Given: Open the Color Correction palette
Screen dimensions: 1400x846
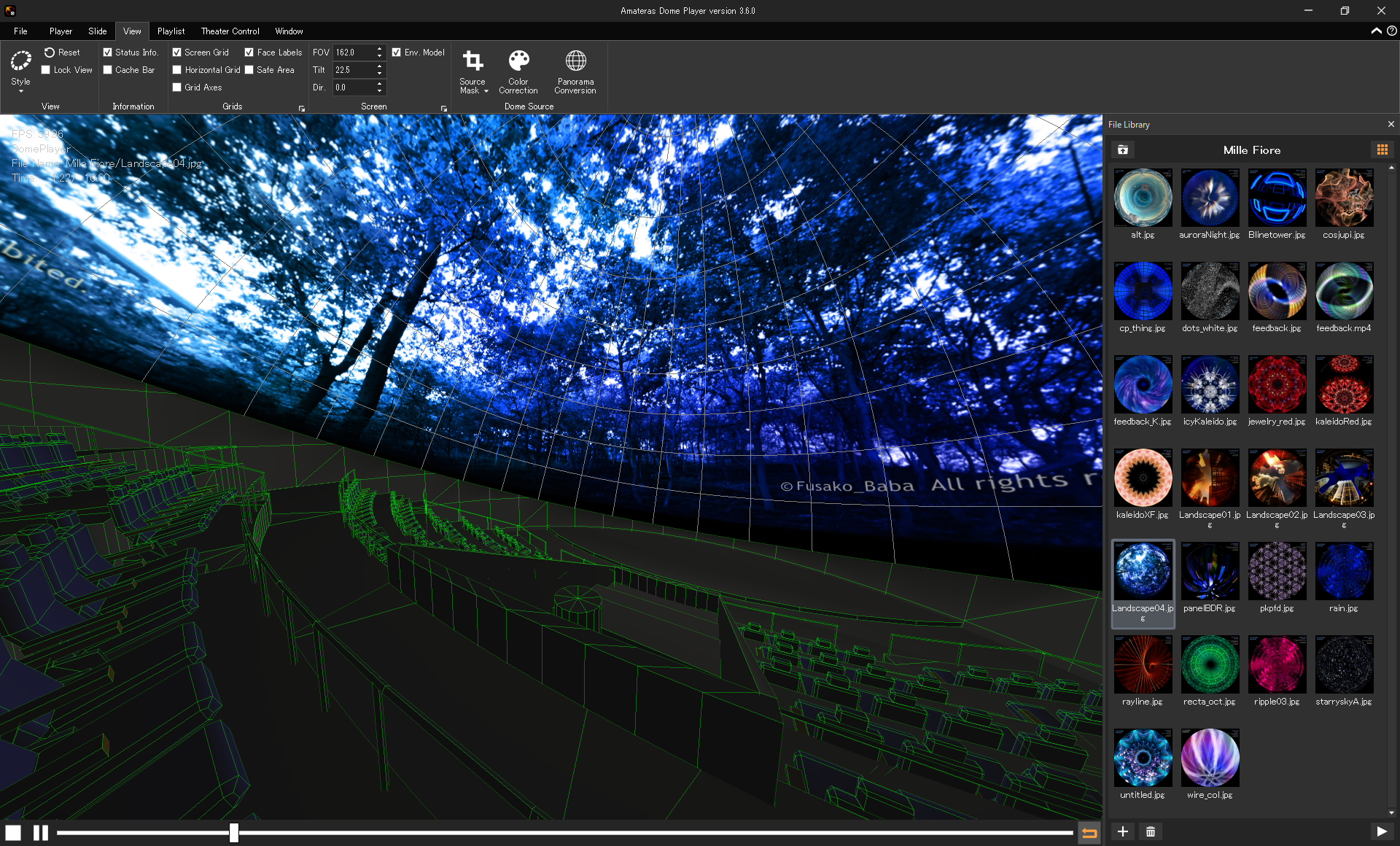Looking at the screenshot, I should 518,71.
